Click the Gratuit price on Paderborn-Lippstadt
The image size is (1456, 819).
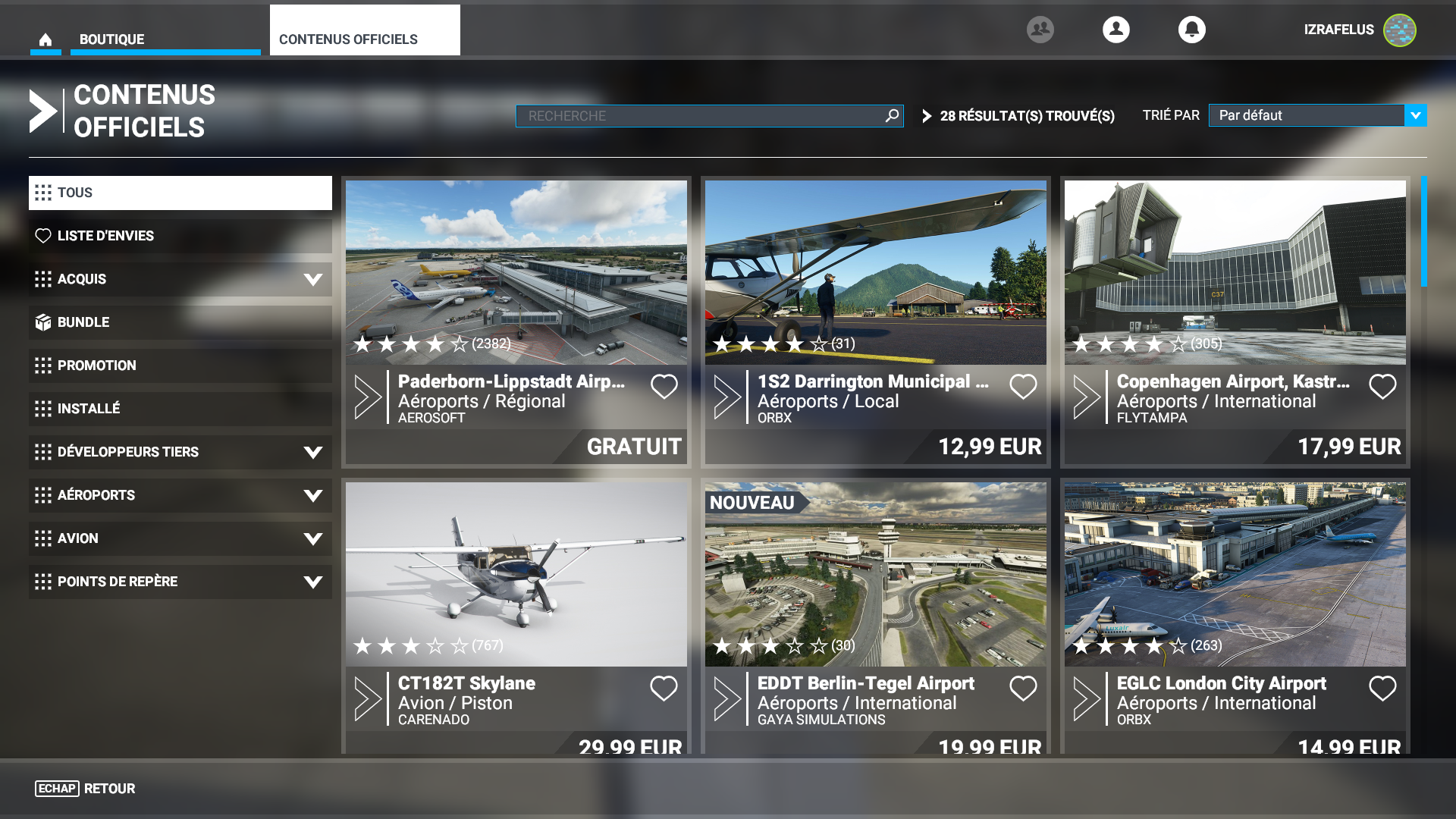point(634,447)
